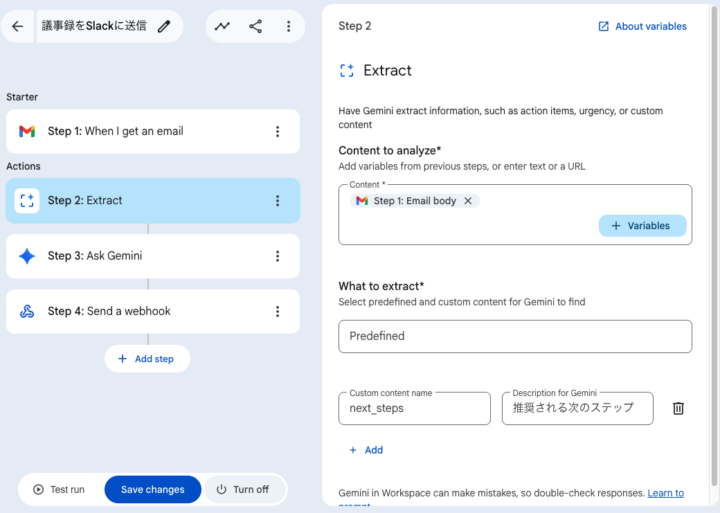Click the Gmail icon in Step 1
The height and width of the screenshot is (513, 720).
click(x=27, y=131)
